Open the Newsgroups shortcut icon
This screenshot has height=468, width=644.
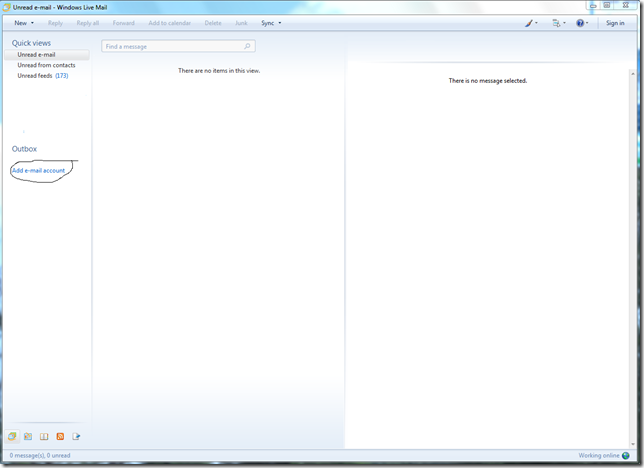click(x=76, y=436)
